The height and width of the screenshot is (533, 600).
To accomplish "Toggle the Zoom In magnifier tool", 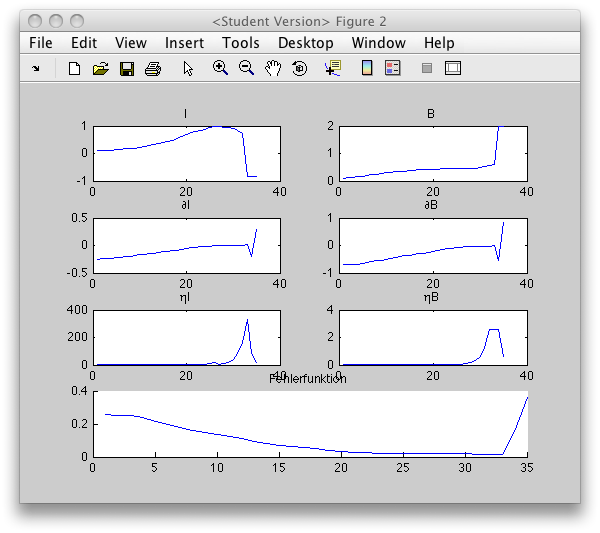I will [x=220, y=69].
